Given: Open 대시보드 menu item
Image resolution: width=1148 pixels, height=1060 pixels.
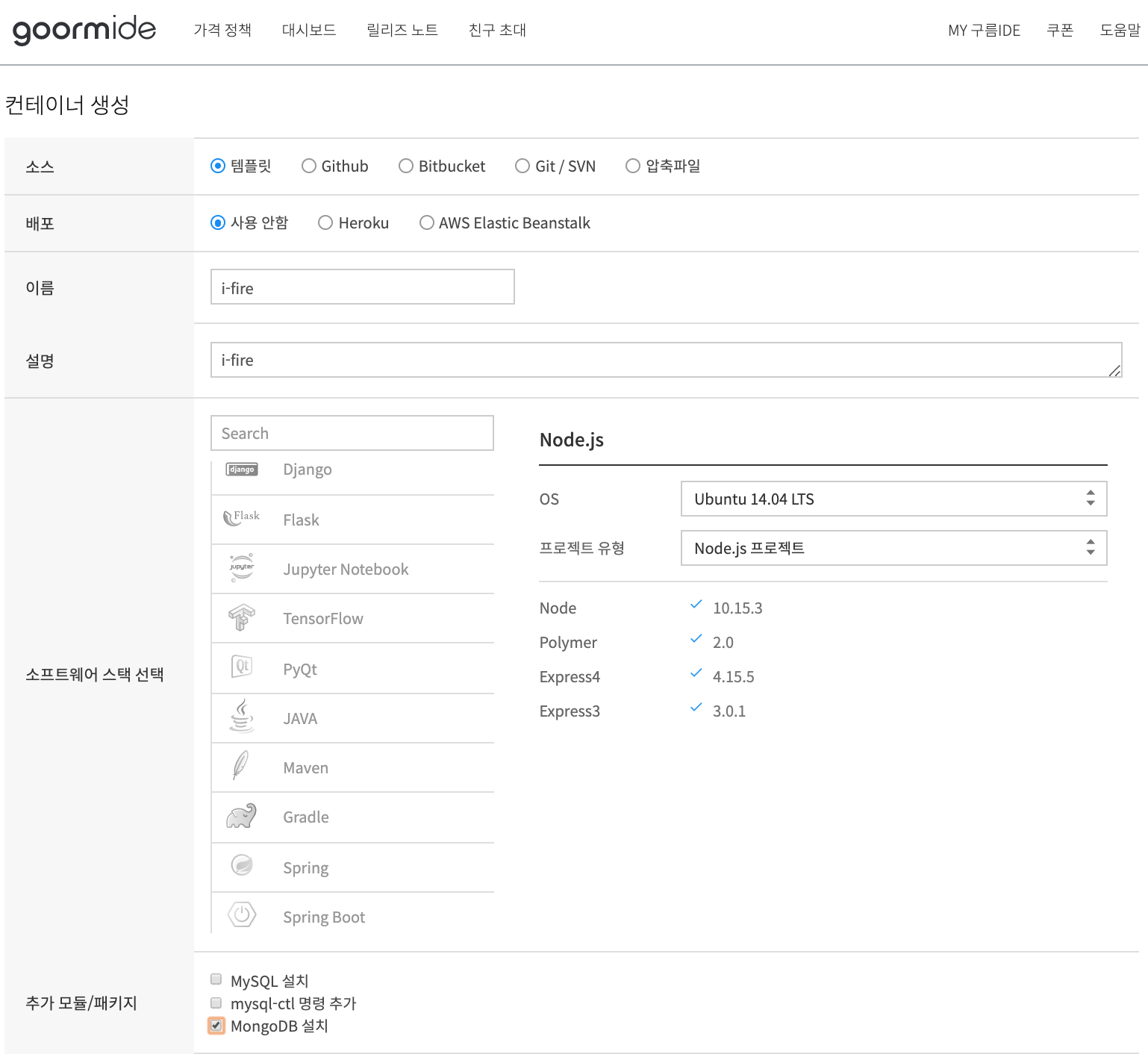Looking at the screenshot, I should coord(309,30).
